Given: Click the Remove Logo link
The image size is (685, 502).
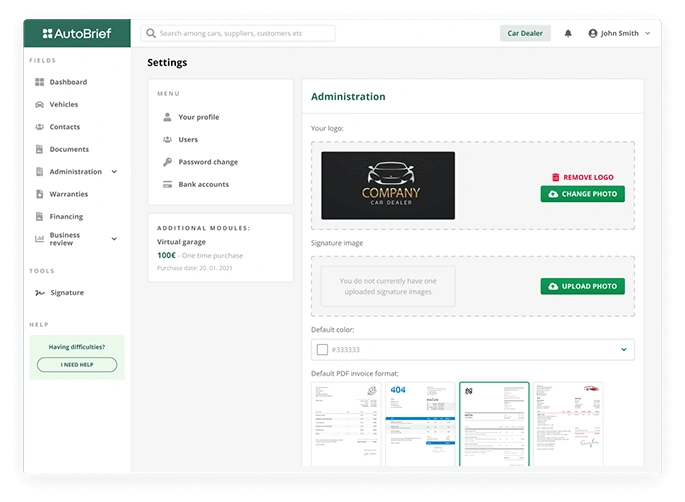Looking at the screenshot, I should [x=582, y=177].
